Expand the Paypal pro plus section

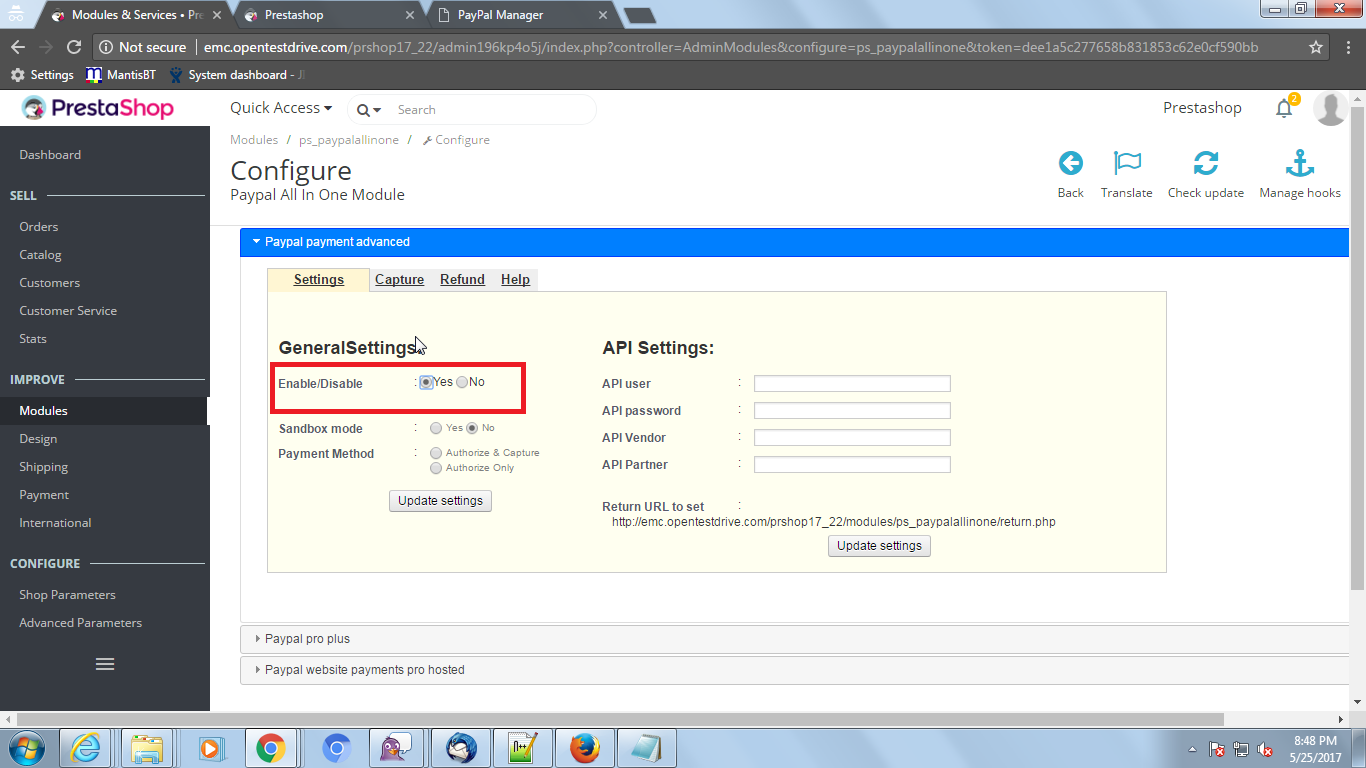click(795, 639)
